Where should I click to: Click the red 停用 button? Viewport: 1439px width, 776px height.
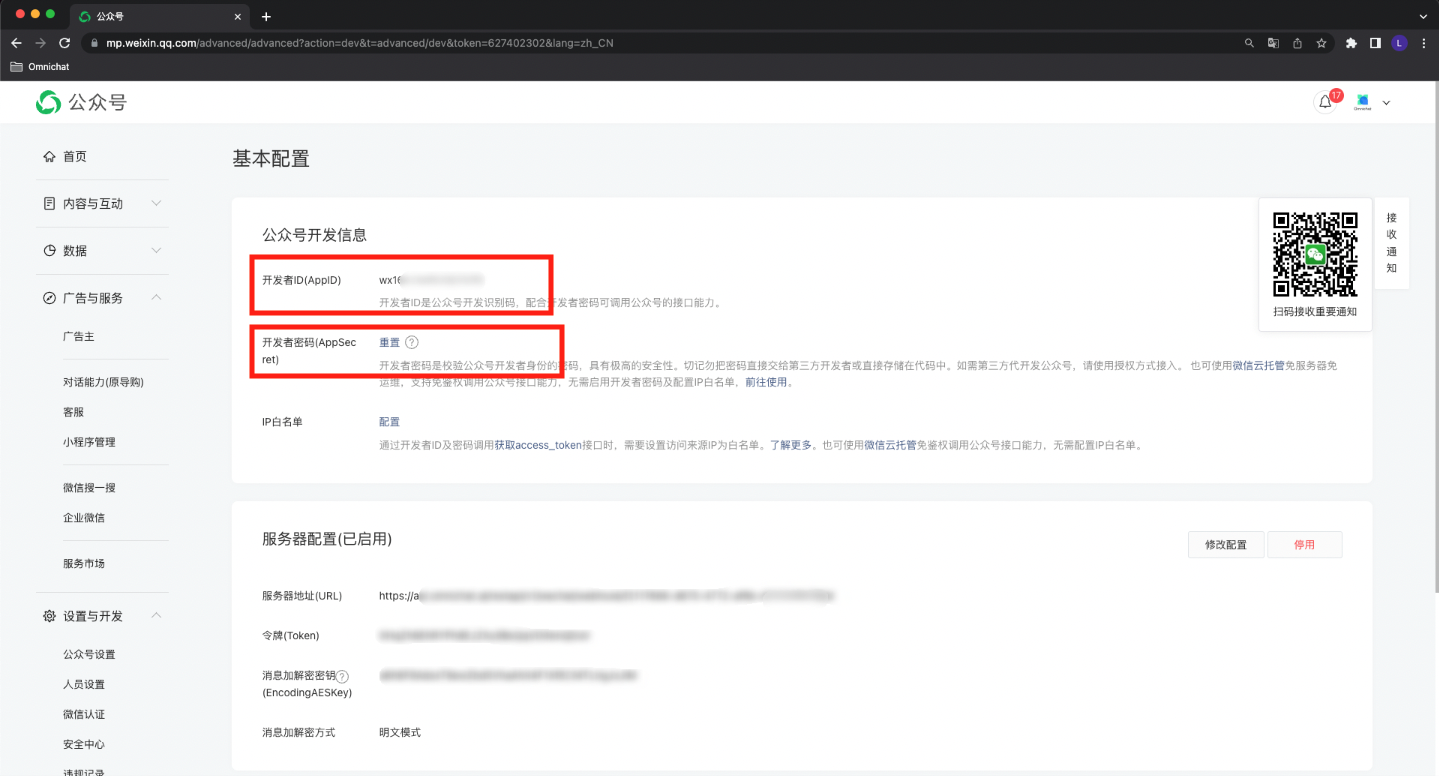[x=1304, y=545]
